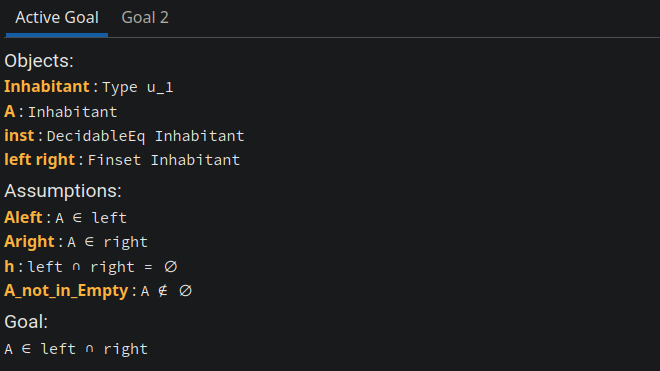The image size is (660, 371).
Task: Click the left right Finset line
Action: [x=122, y=160]
